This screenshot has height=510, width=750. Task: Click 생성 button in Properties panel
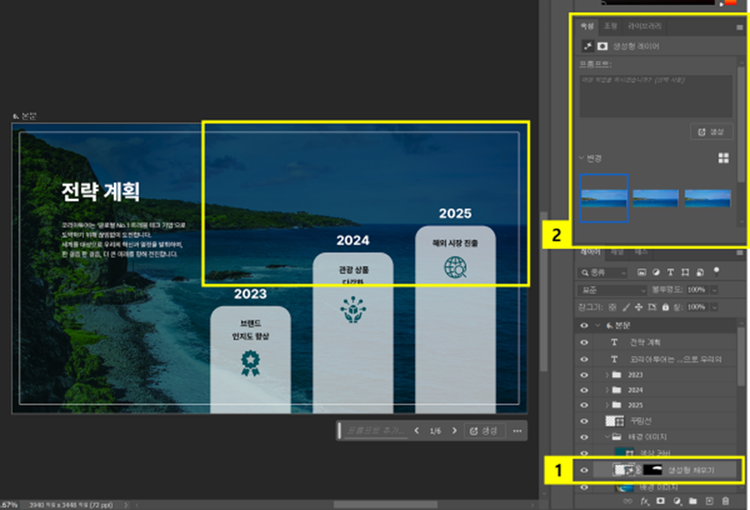tap(711, 132)
